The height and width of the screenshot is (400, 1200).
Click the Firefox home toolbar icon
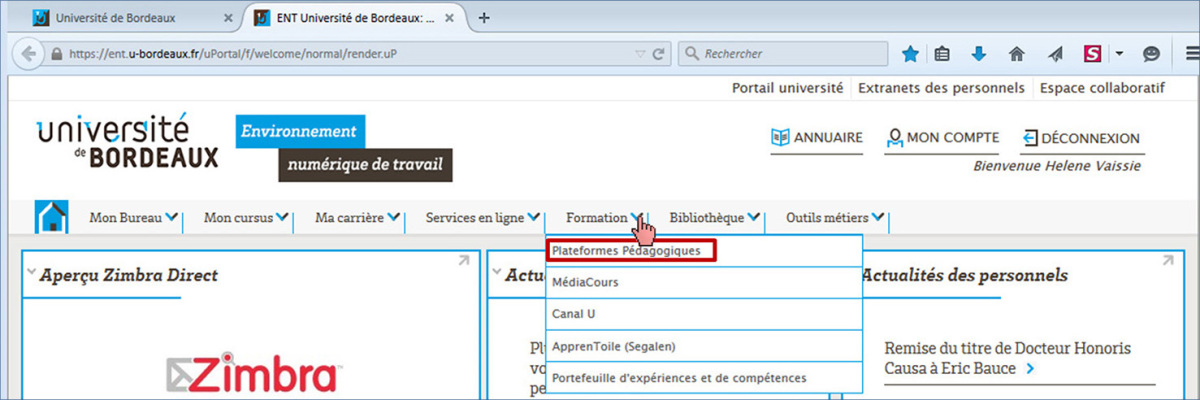pyautogui.click(x=1017, y=54)
